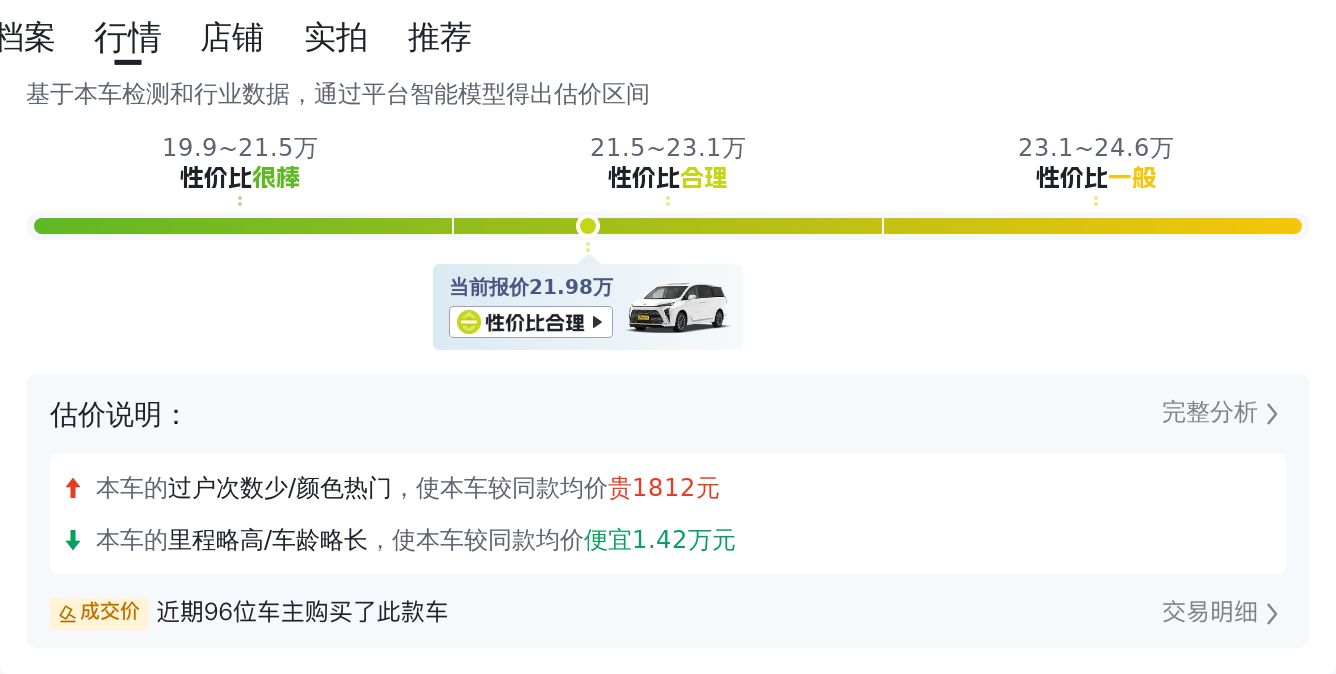The height and width of the screenshot is (674, 1336).
Task: Click the white MPV car thumbnail
Action: [x=678, y=307]
